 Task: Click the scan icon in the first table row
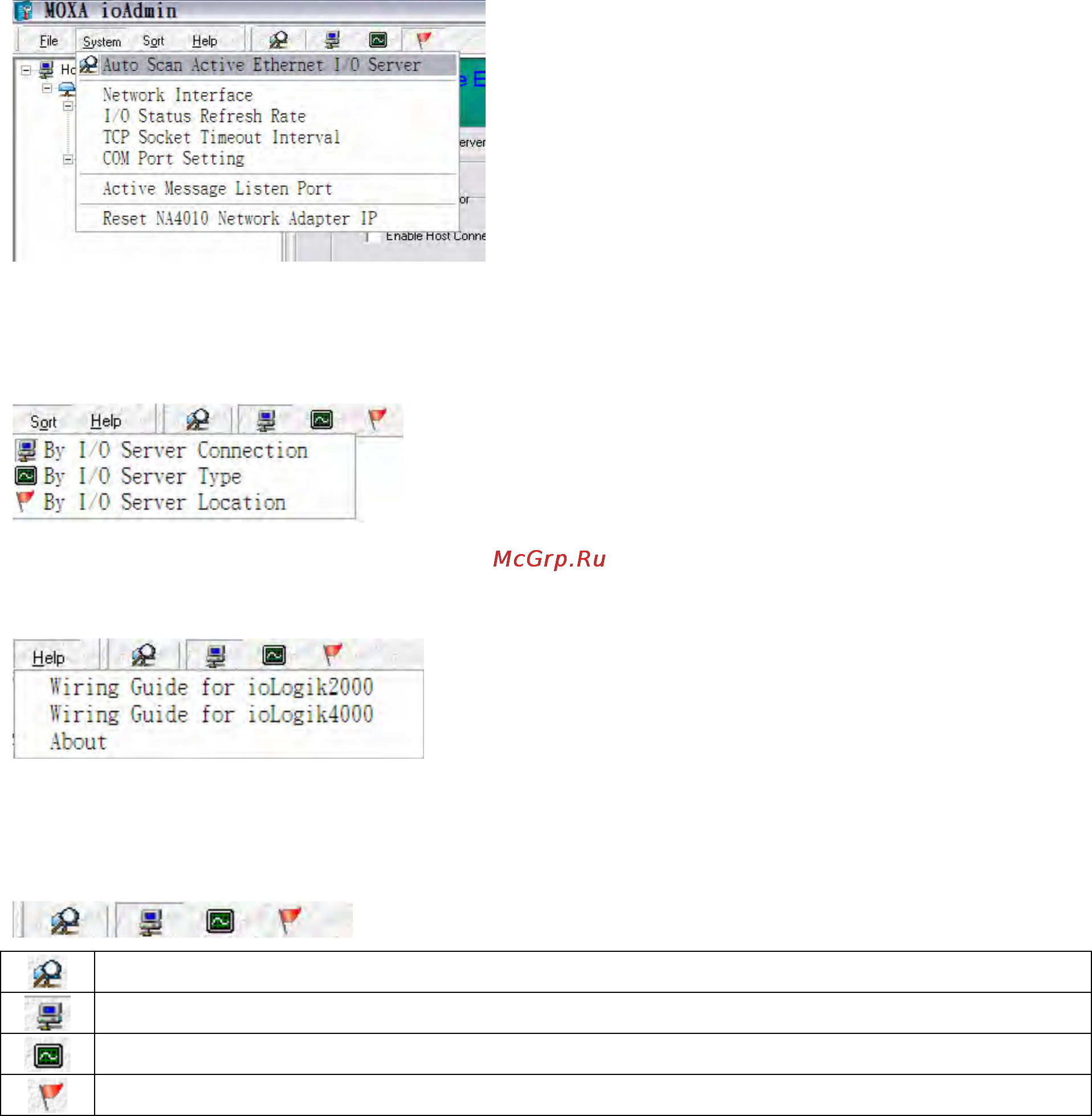tap(48, 974)
